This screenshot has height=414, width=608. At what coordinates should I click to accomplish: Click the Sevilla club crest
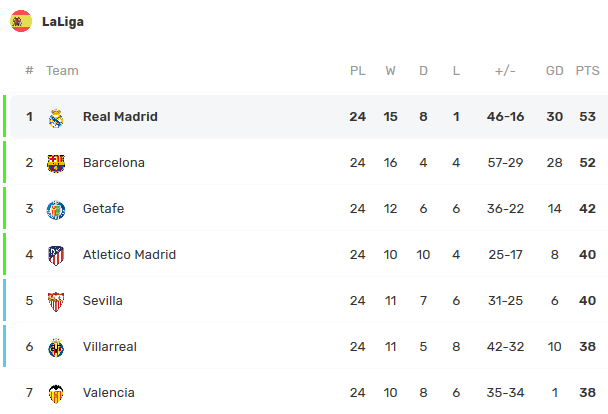pyautogui.click(x=56, y=302)
